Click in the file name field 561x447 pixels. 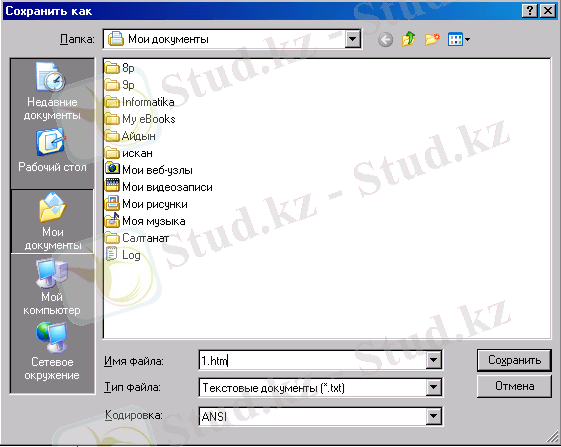(312, 360)
